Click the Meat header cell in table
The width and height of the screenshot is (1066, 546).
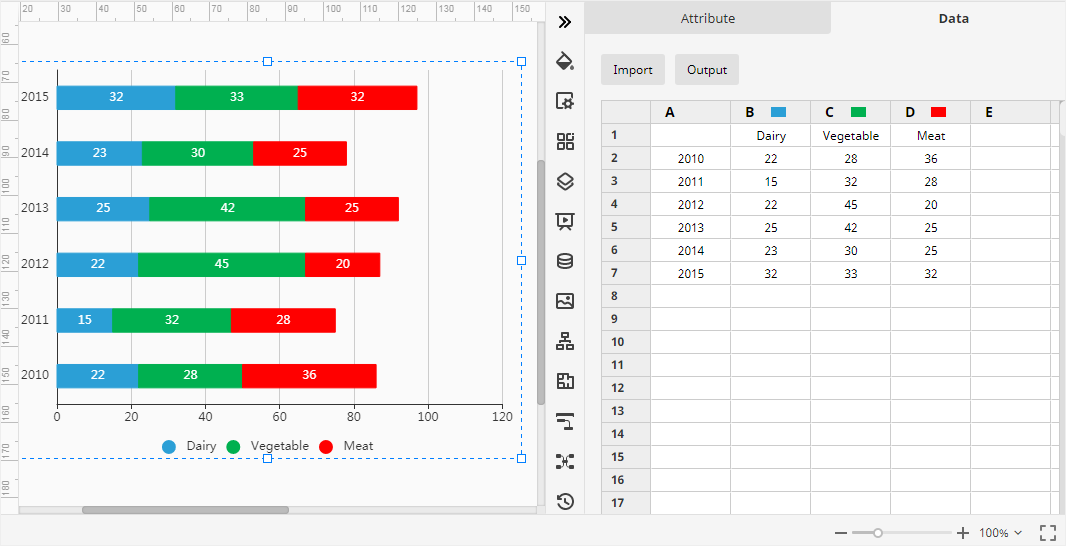[x=931, y=135]
